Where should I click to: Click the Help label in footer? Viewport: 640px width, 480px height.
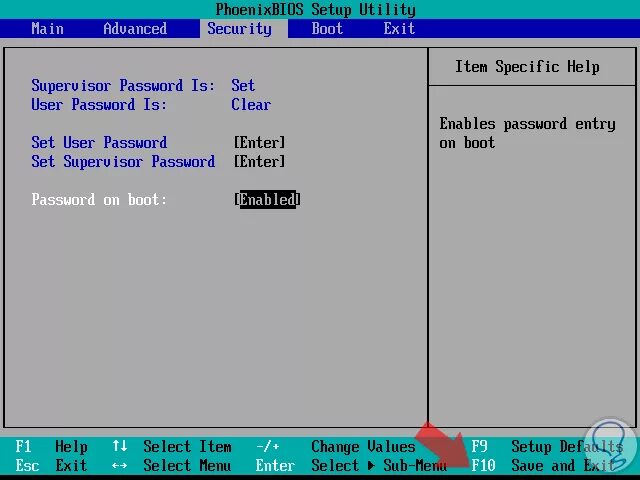point(71,447)
